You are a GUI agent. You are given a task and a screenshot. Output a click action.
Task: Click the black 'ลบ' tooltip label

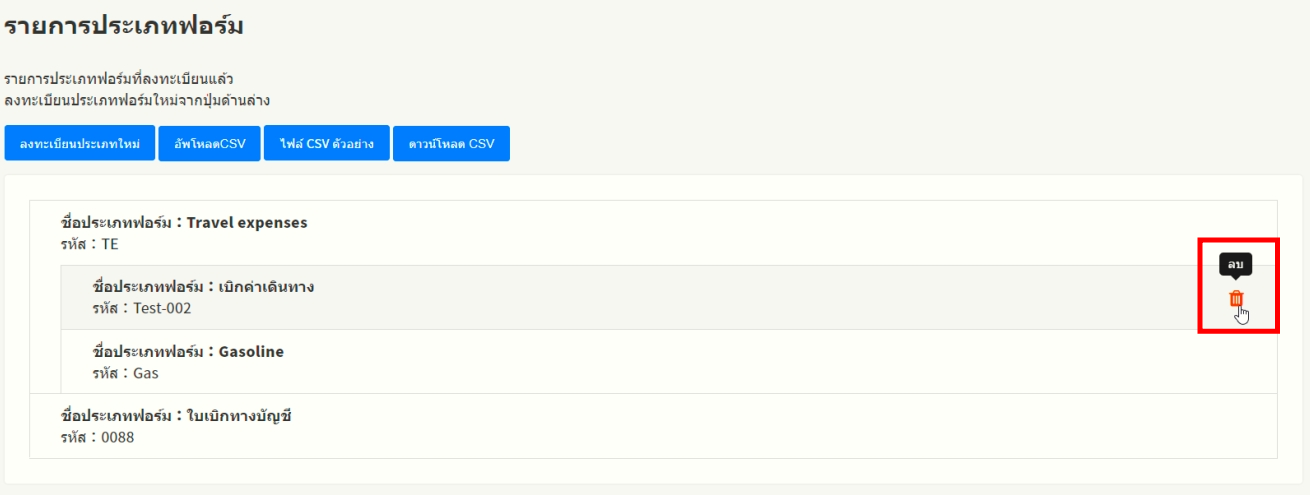[1236, 265]
